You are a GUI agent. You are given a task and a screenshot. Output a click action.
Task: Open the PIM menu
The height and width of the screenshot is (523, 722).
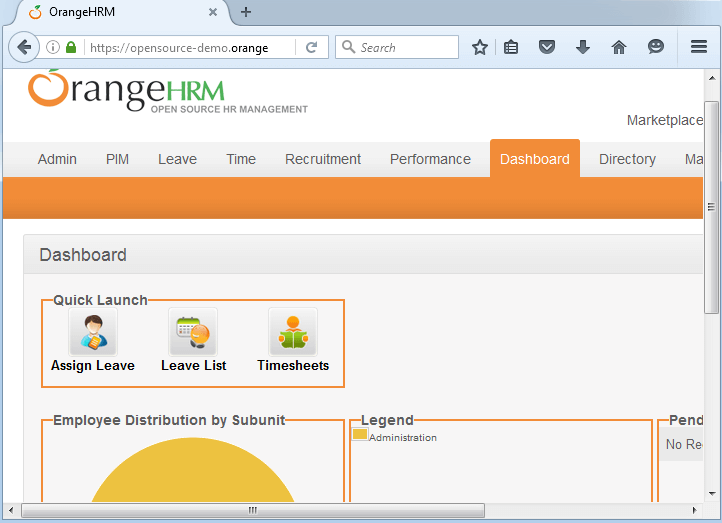117,159
